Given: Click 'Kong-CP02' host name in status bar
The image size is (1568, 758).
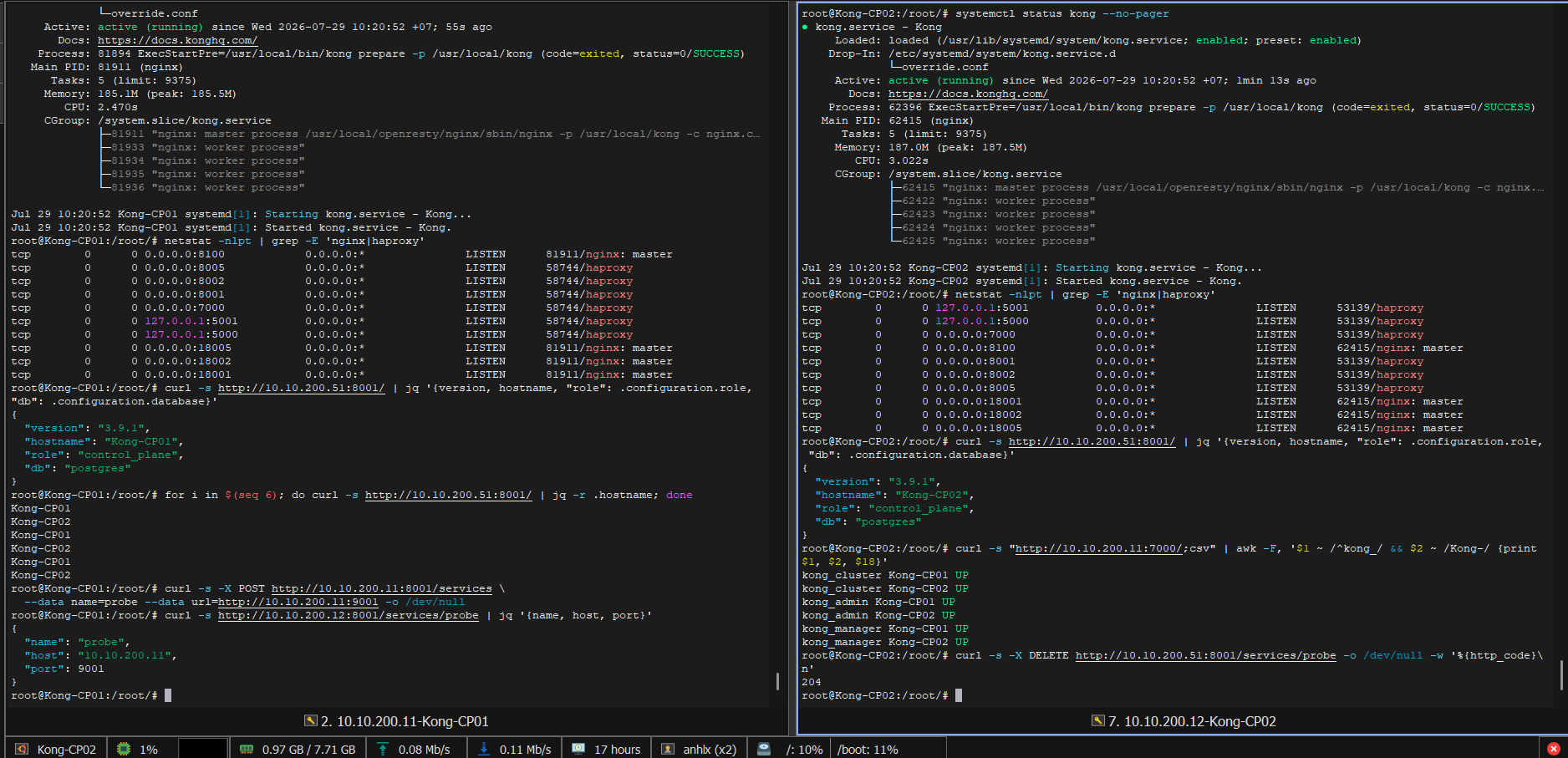Looking at the screenshot, I should (x=67, y=750).
